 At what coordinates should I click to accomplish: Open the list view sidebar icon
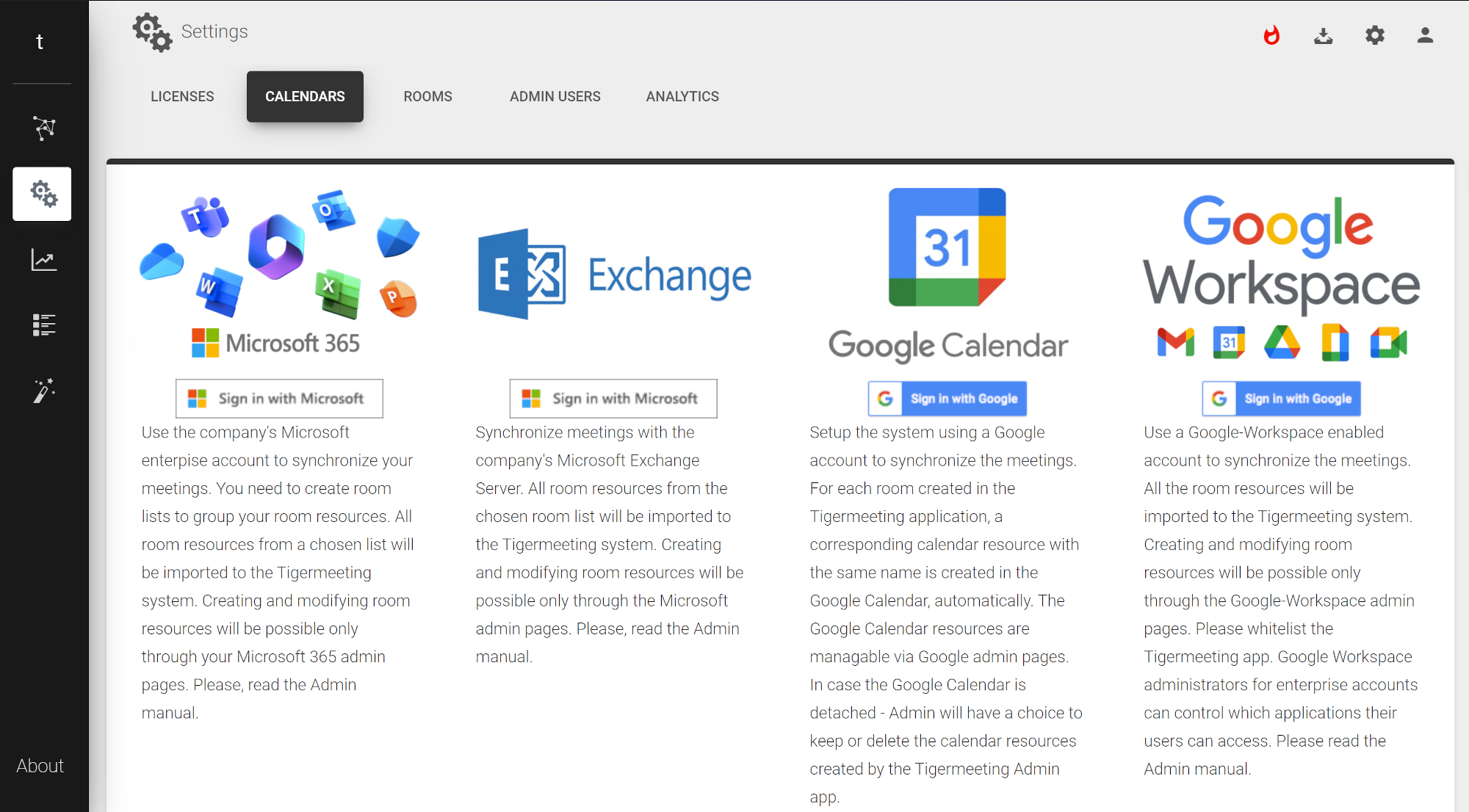tap(44, 325)
